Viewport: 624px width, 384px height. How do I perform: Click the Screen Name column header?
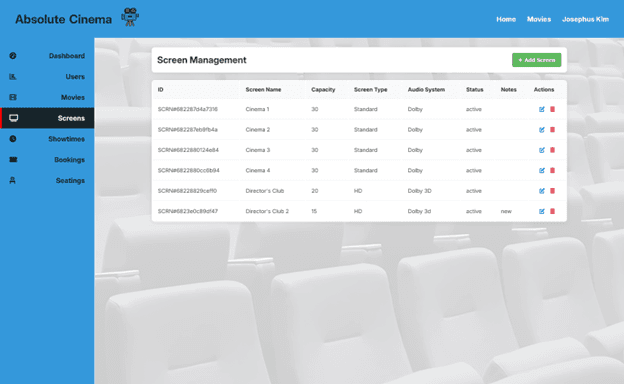(263, 90)
